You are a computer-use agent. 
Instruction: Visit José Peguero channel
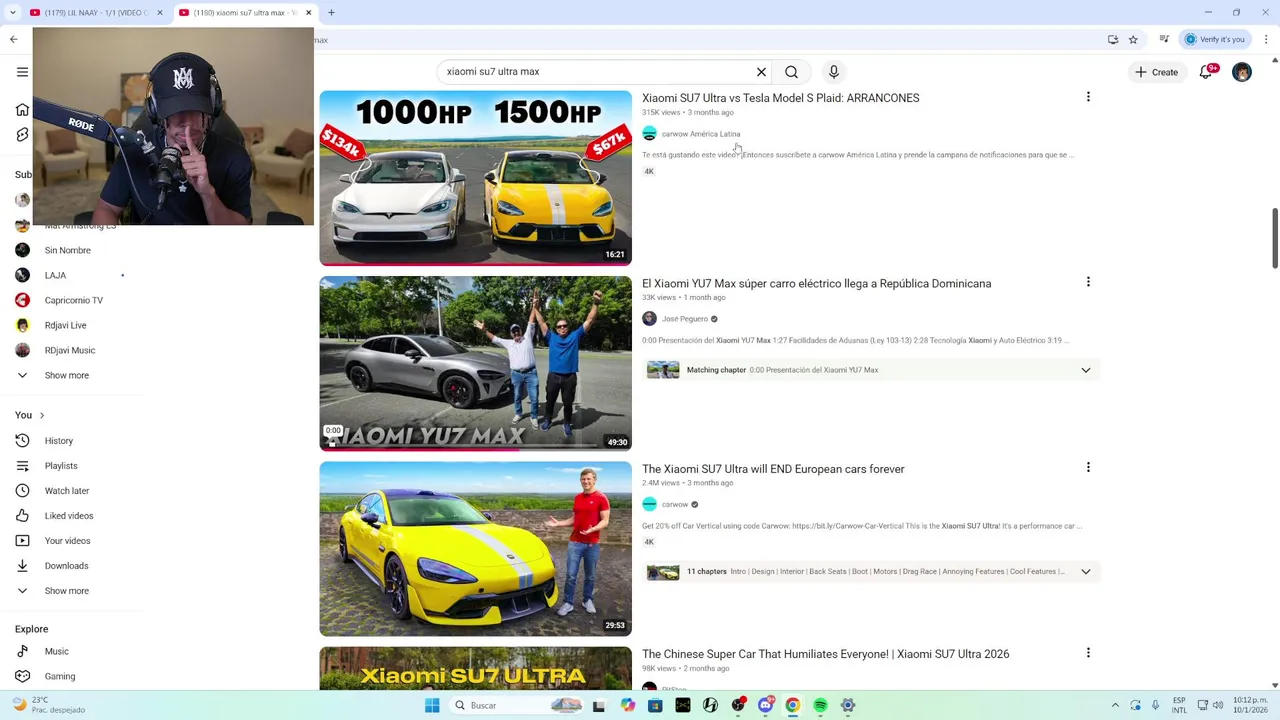point(685,319)
